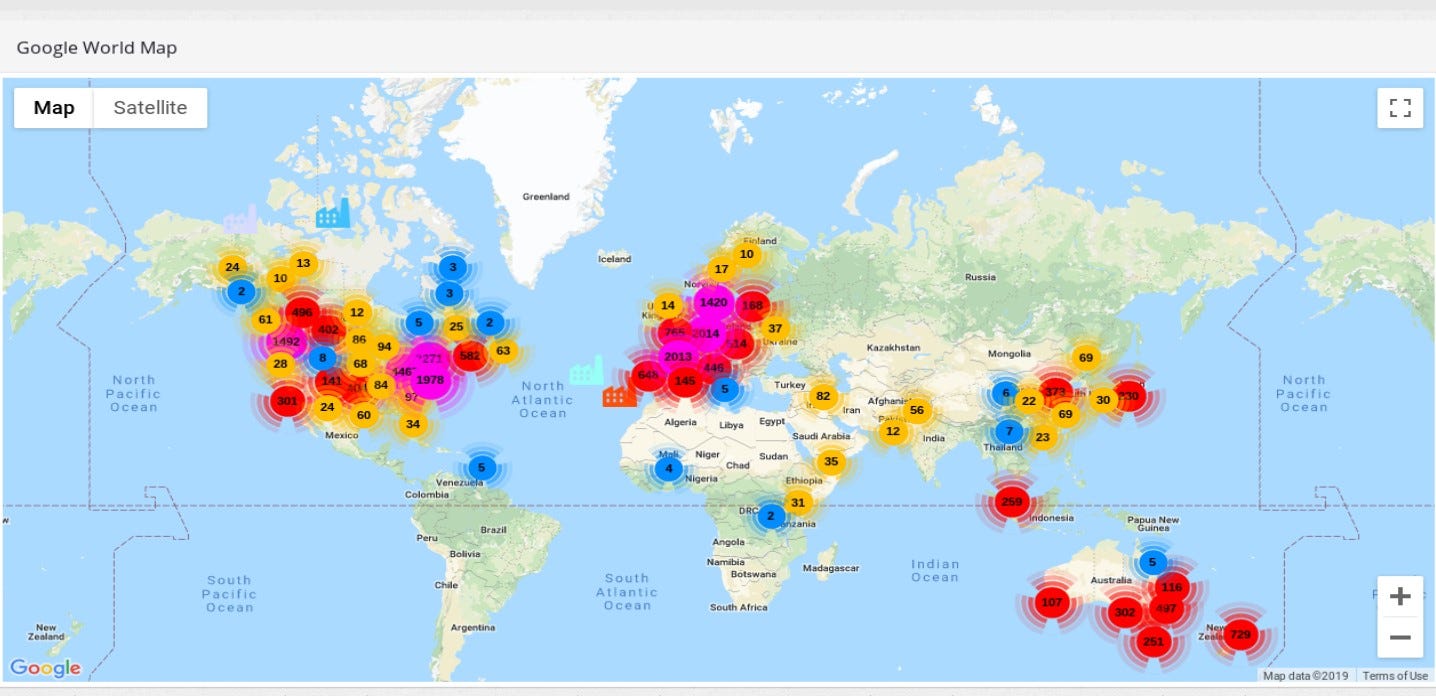Open the red 168 cluster marker
This screenshot has width=1436, height=696.
tap(753, 305)
